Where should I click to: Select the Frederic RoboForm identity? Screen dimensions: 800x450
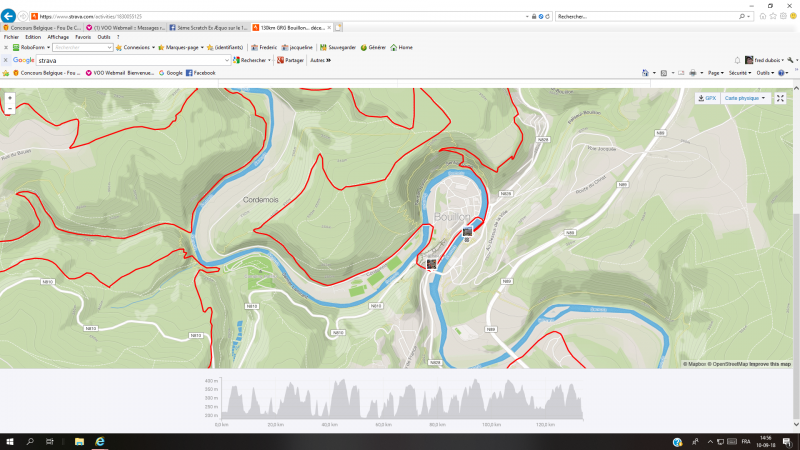(264, 47)
